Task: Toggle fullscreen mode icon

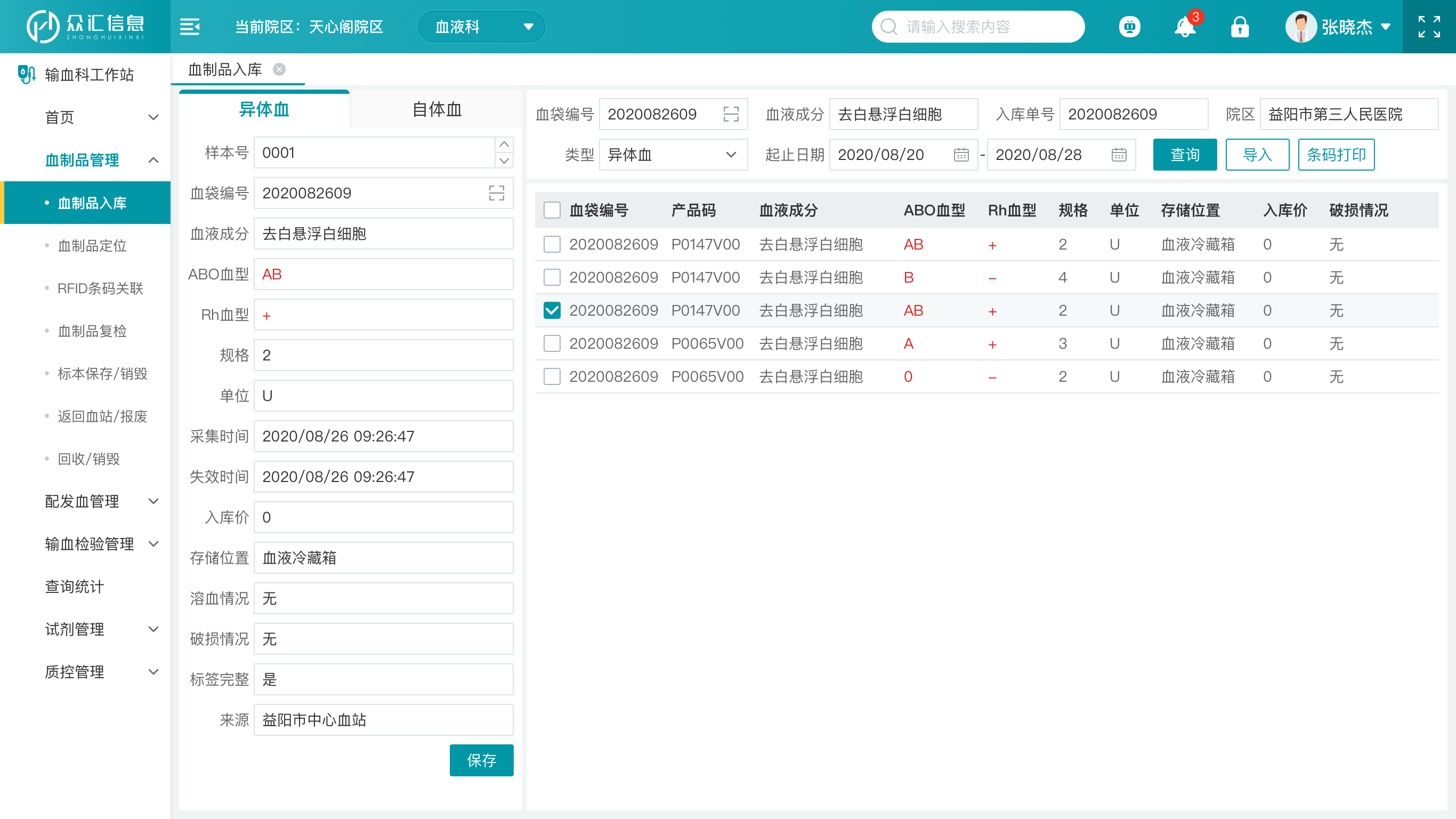Action: point(1428,27)
